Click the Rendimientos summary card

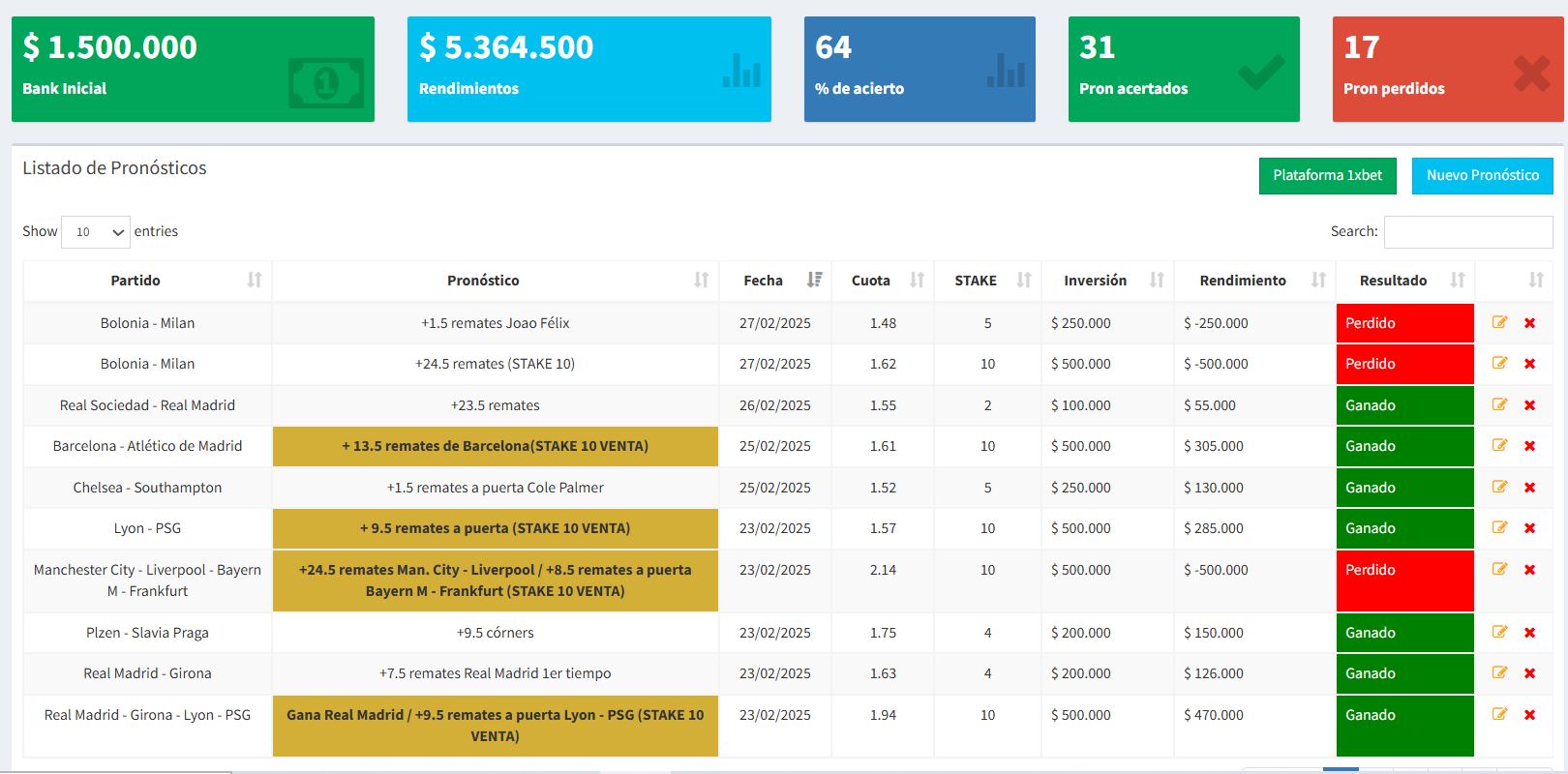(x=588, y=69)
